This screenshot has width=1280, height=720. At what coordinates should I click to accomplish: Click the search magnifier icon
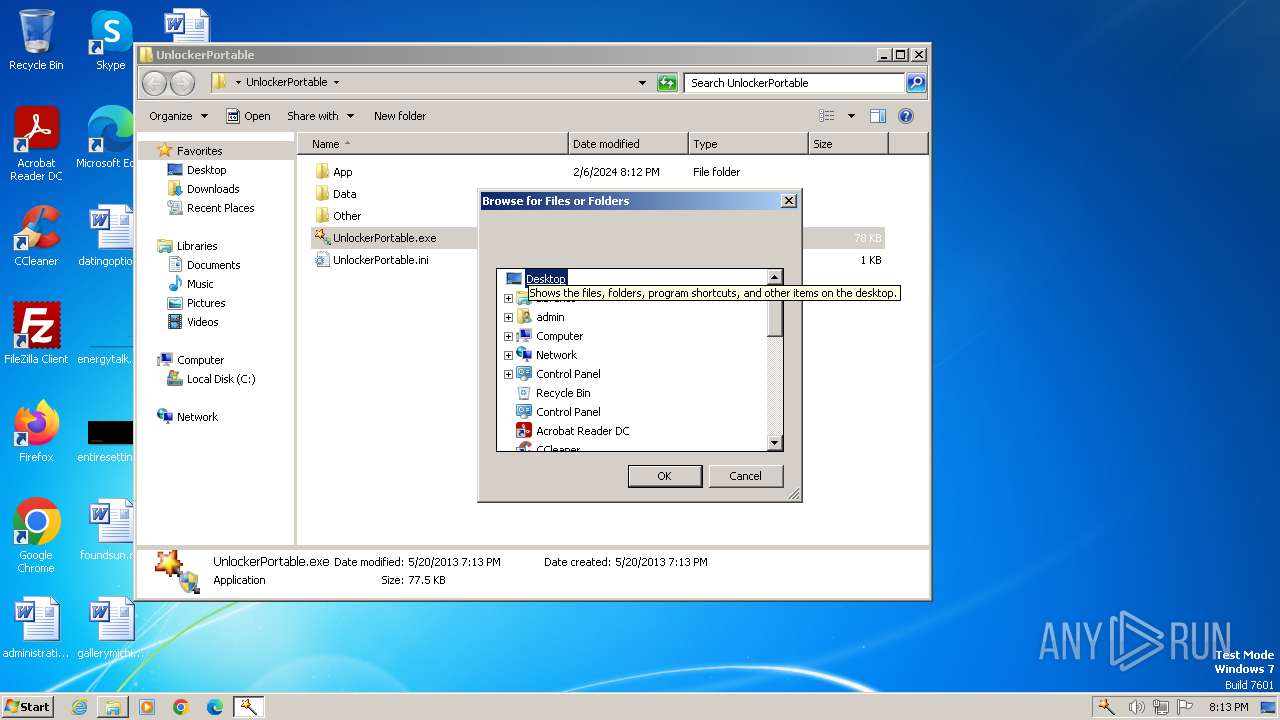916,83
